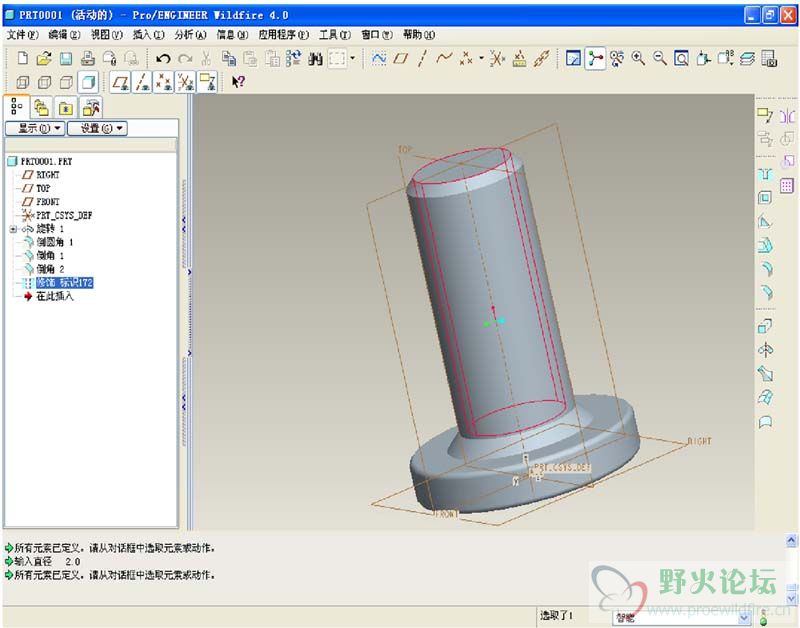Open the 工具 menu

click(335, 35)
